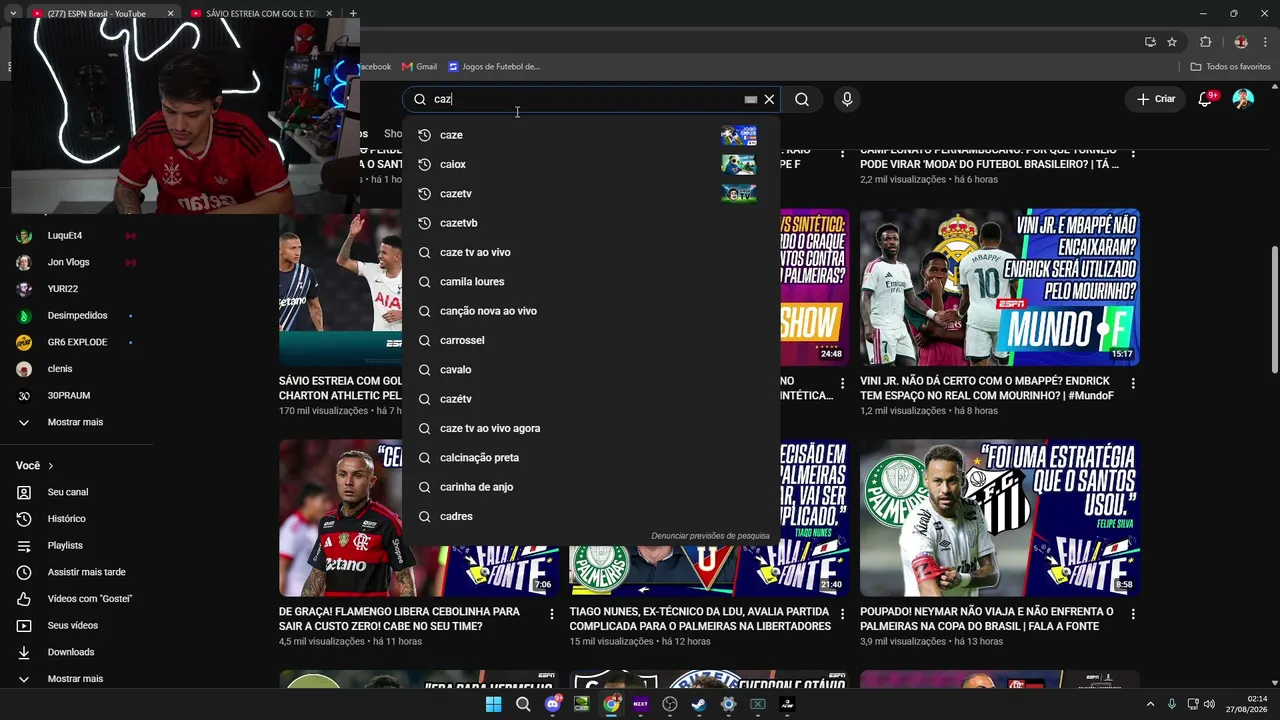Open the search tabs dropdown in Chrome

(x=13, y=13)
